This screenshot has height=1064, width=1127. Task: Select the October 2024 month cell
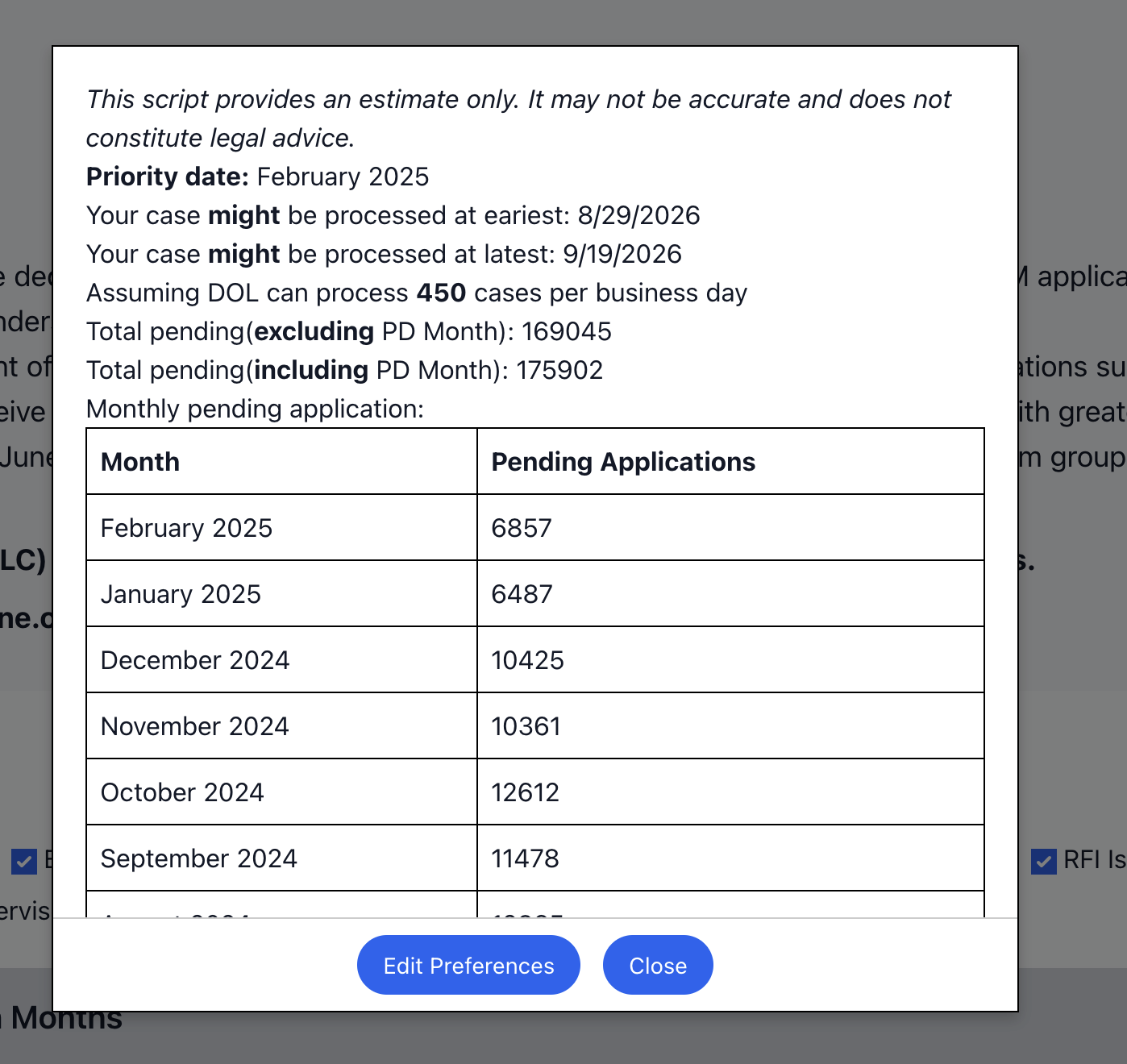tap(182, 792)
